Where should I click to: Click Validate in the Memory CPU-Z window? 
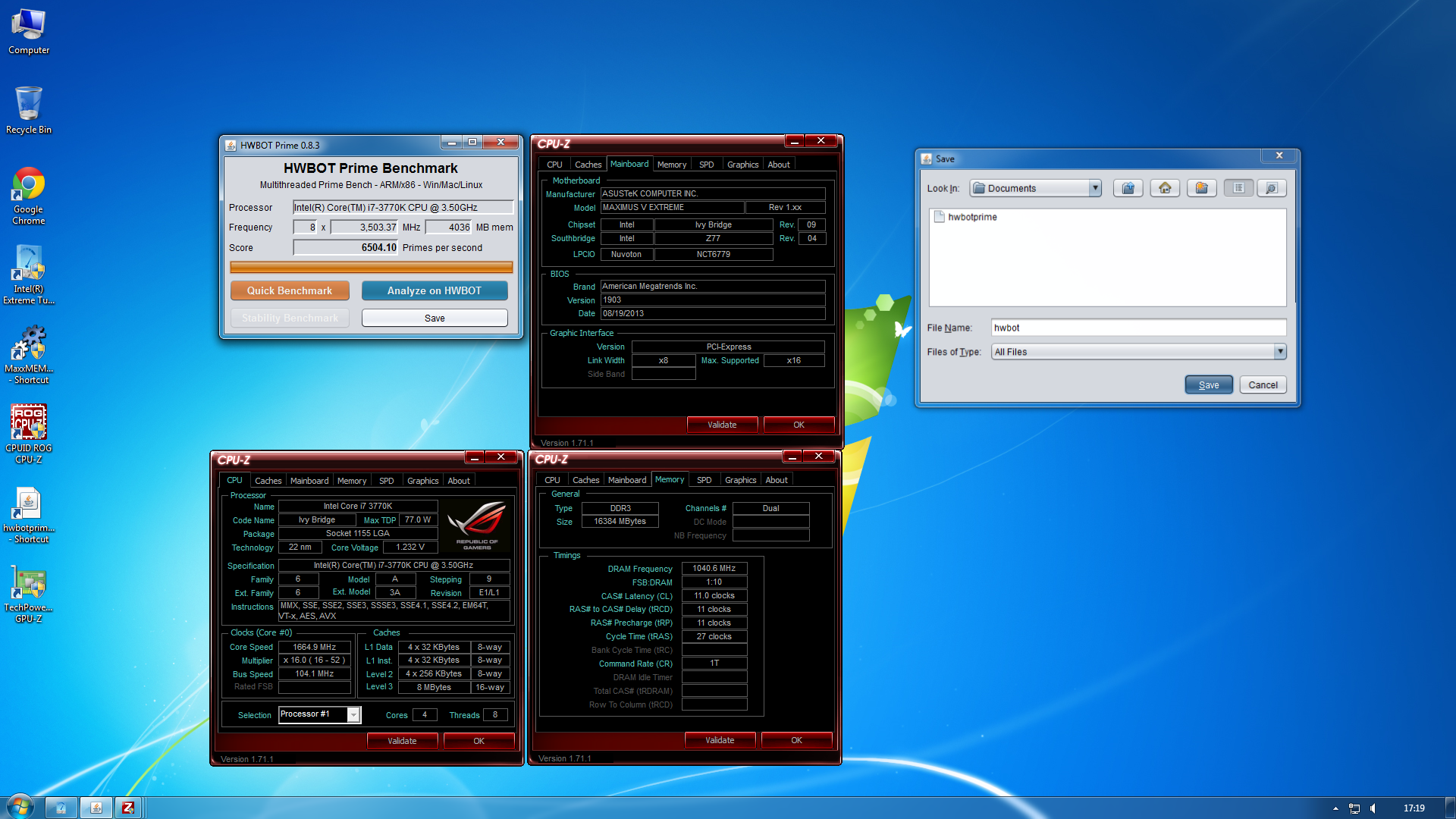720,740
